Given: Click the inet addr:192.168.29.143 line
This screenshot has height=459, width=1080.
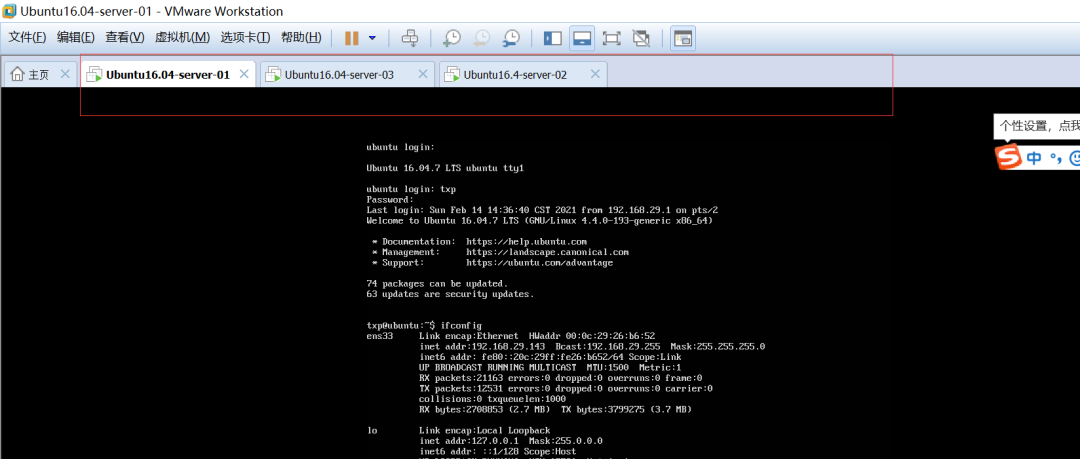Looking at the screenshot, I should coord(592,346).
